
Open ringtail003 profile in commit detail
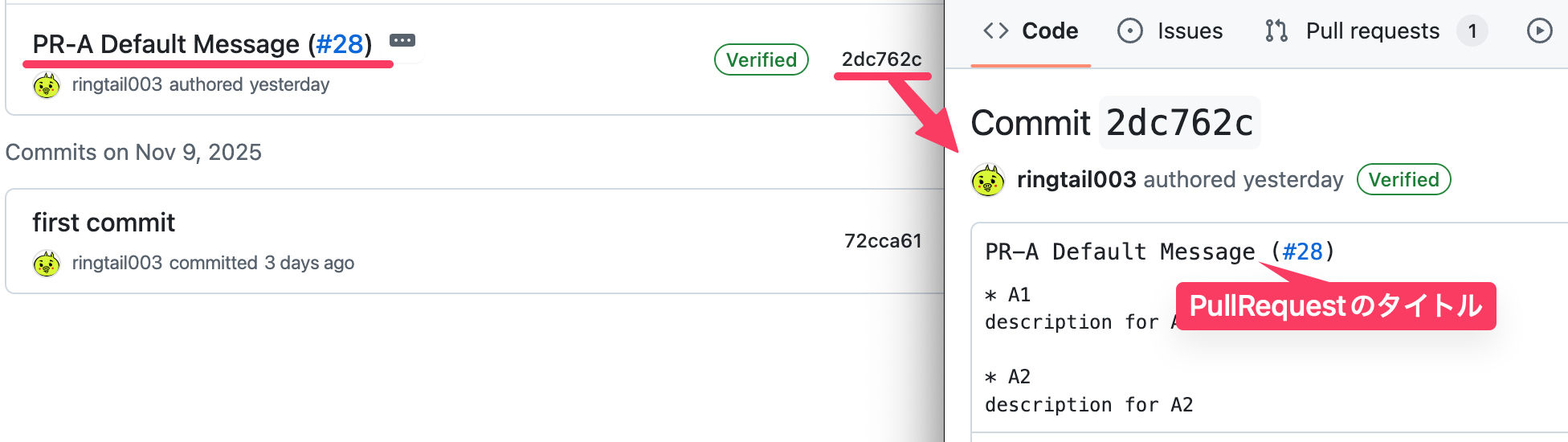click(1076, 180)
